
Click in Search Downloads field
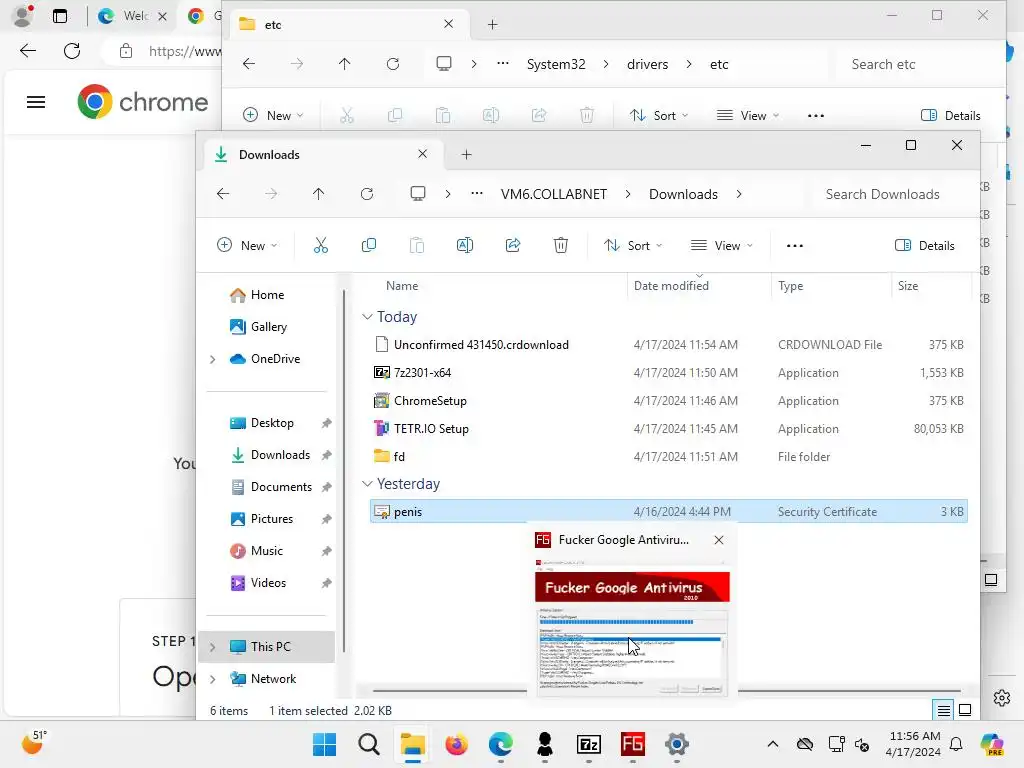[x=891, y=194]
